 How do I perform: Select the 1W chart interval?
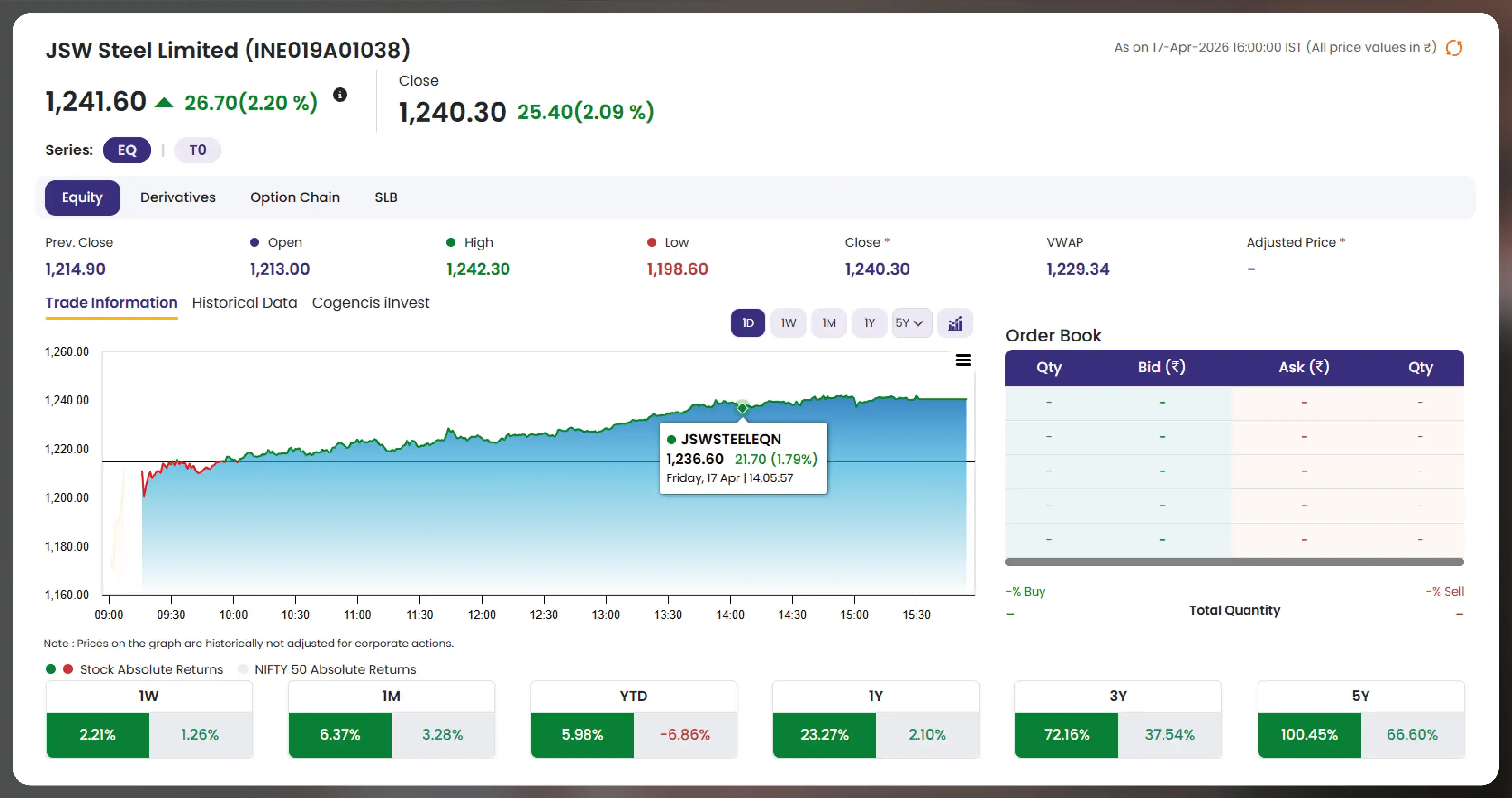tap(788, 323)
